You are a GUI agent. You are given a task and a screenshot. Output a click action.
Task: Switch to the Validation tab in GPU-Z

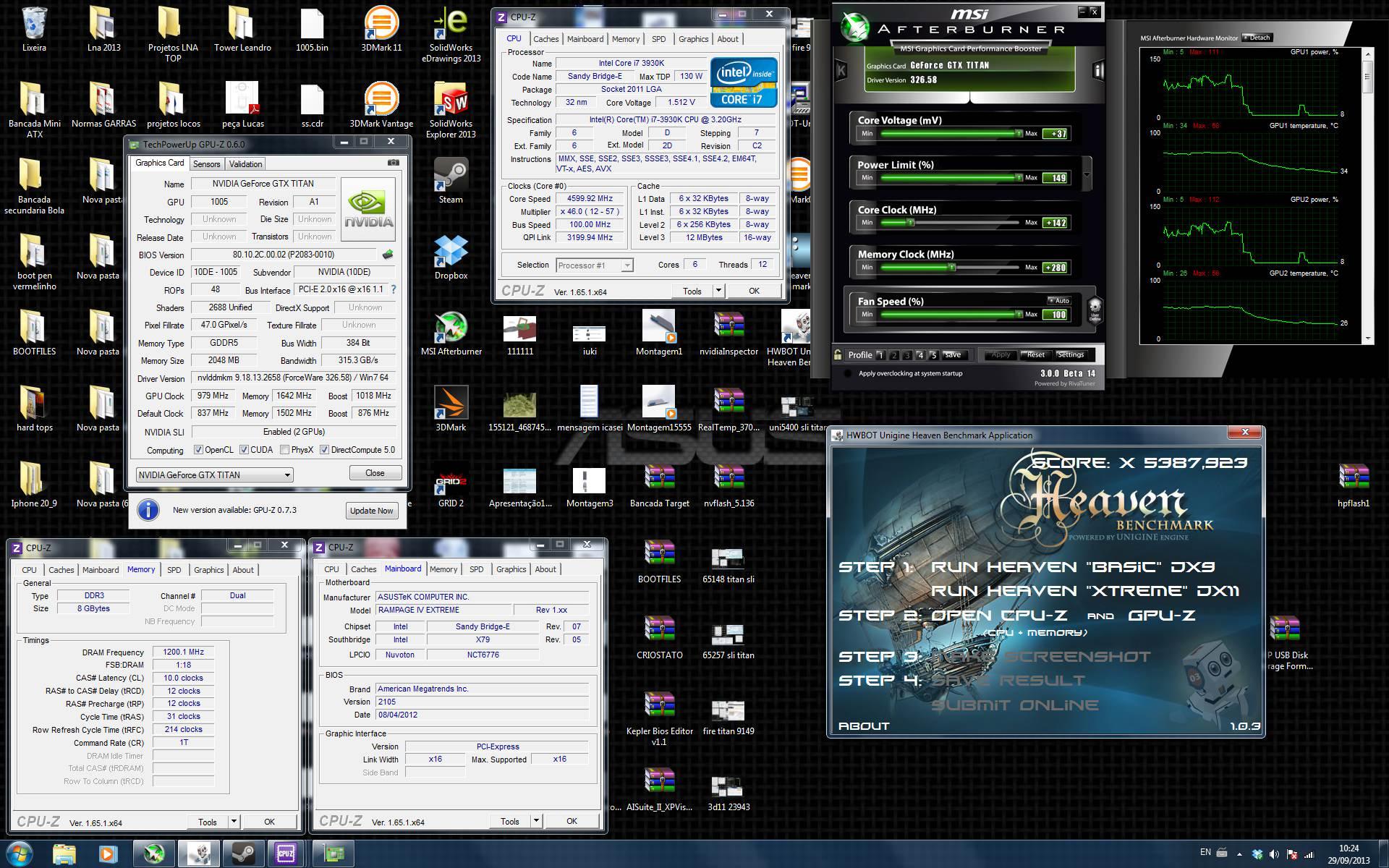click(245, 164)
